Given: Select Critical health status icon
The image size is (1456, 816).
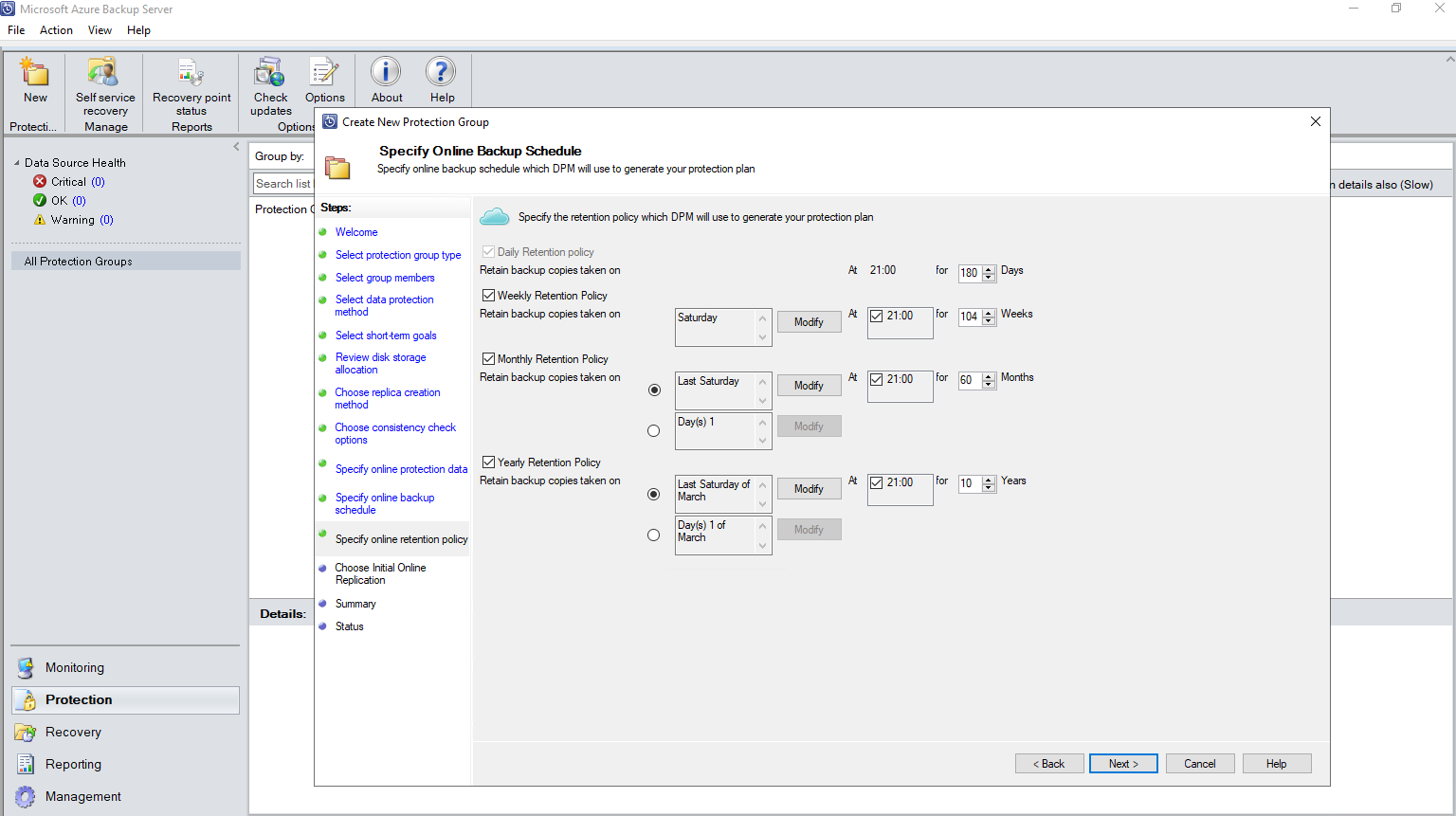Looking at the screenshot, I should pos(40,181).
